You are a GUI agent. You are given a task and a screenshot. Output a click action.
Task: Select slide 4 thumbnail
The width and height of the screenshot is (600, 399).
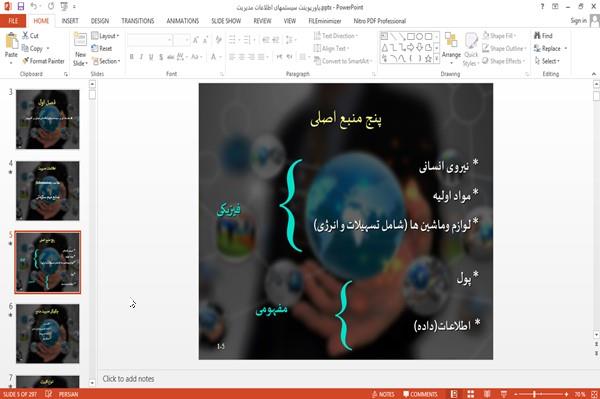pos(48,191)
